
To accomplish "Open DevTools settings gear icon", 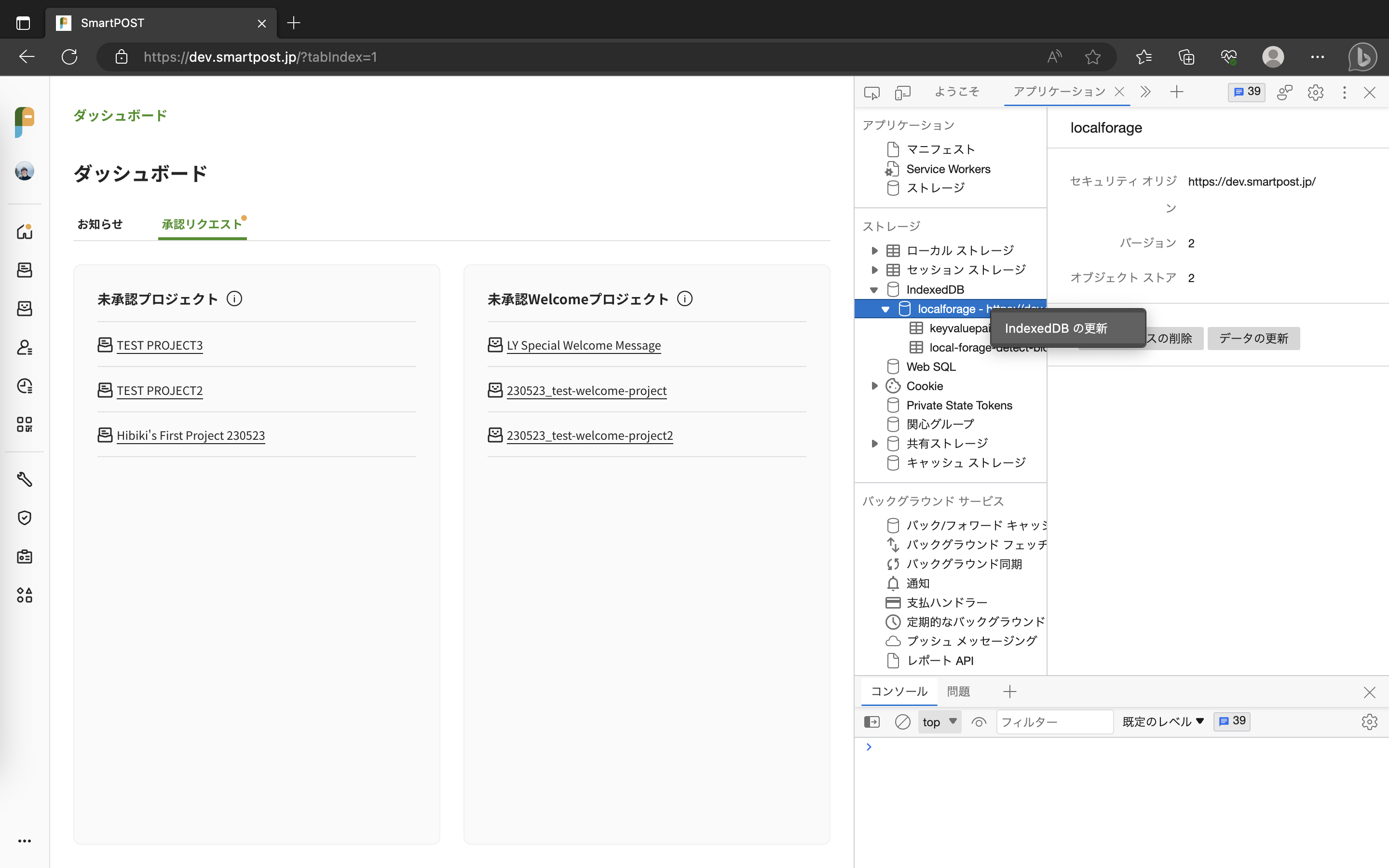I will click(1315, 93).
